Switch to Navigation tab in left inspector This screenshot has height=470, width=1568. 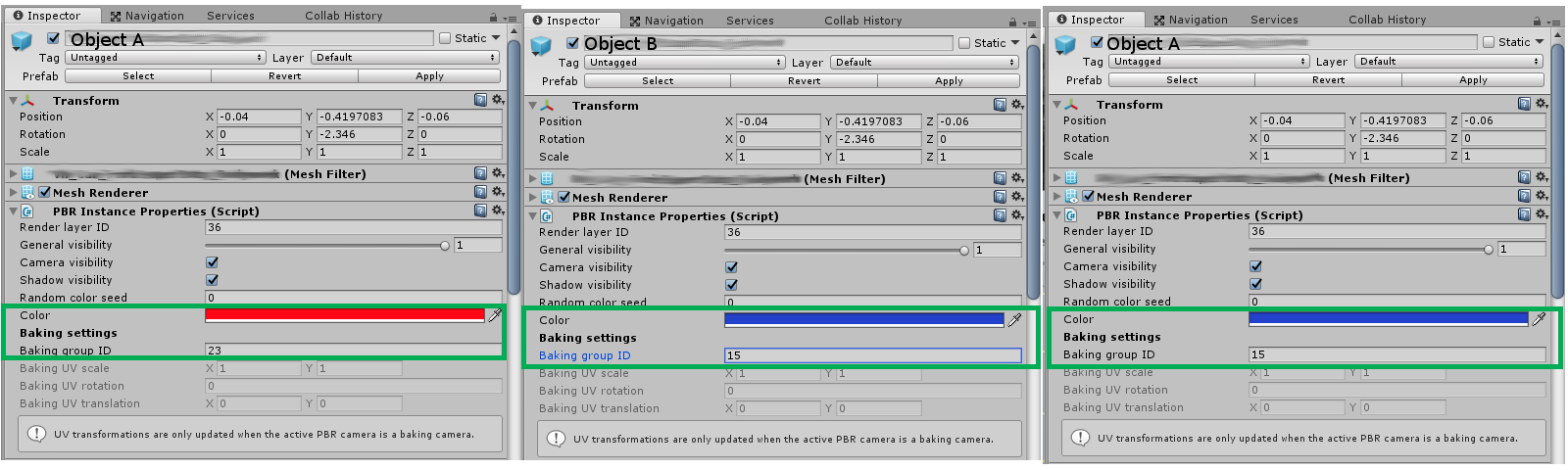147,16
